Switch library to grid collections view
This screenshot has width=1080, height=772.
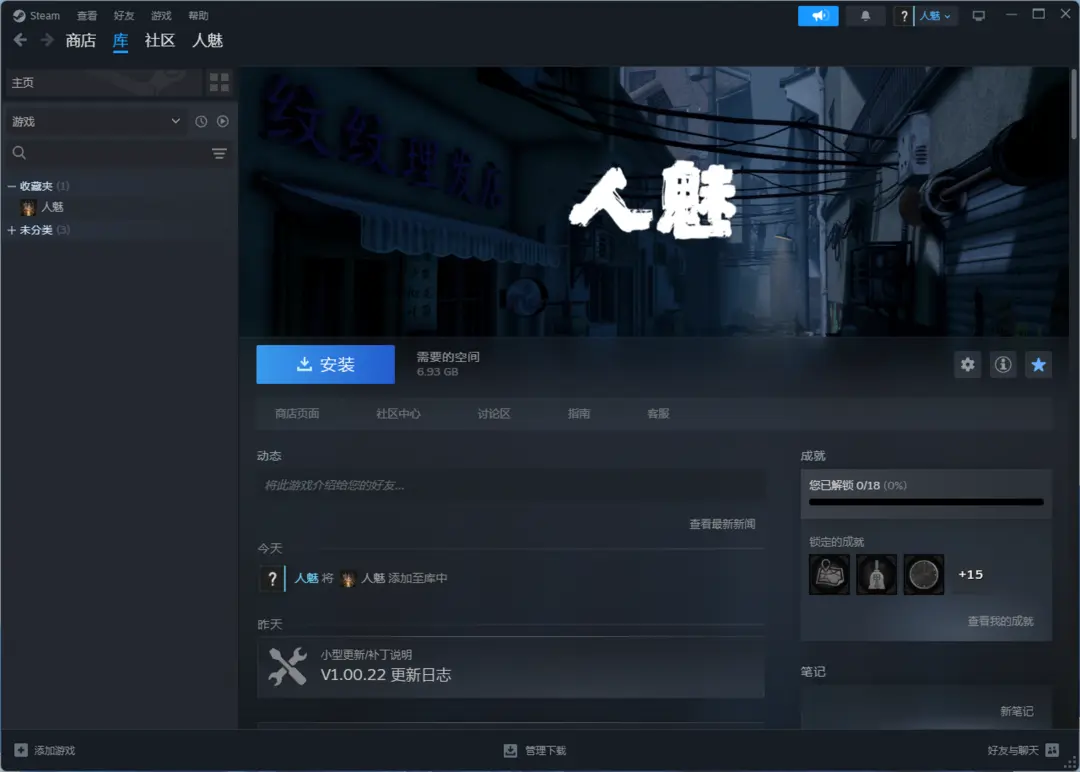click(219, 83)
